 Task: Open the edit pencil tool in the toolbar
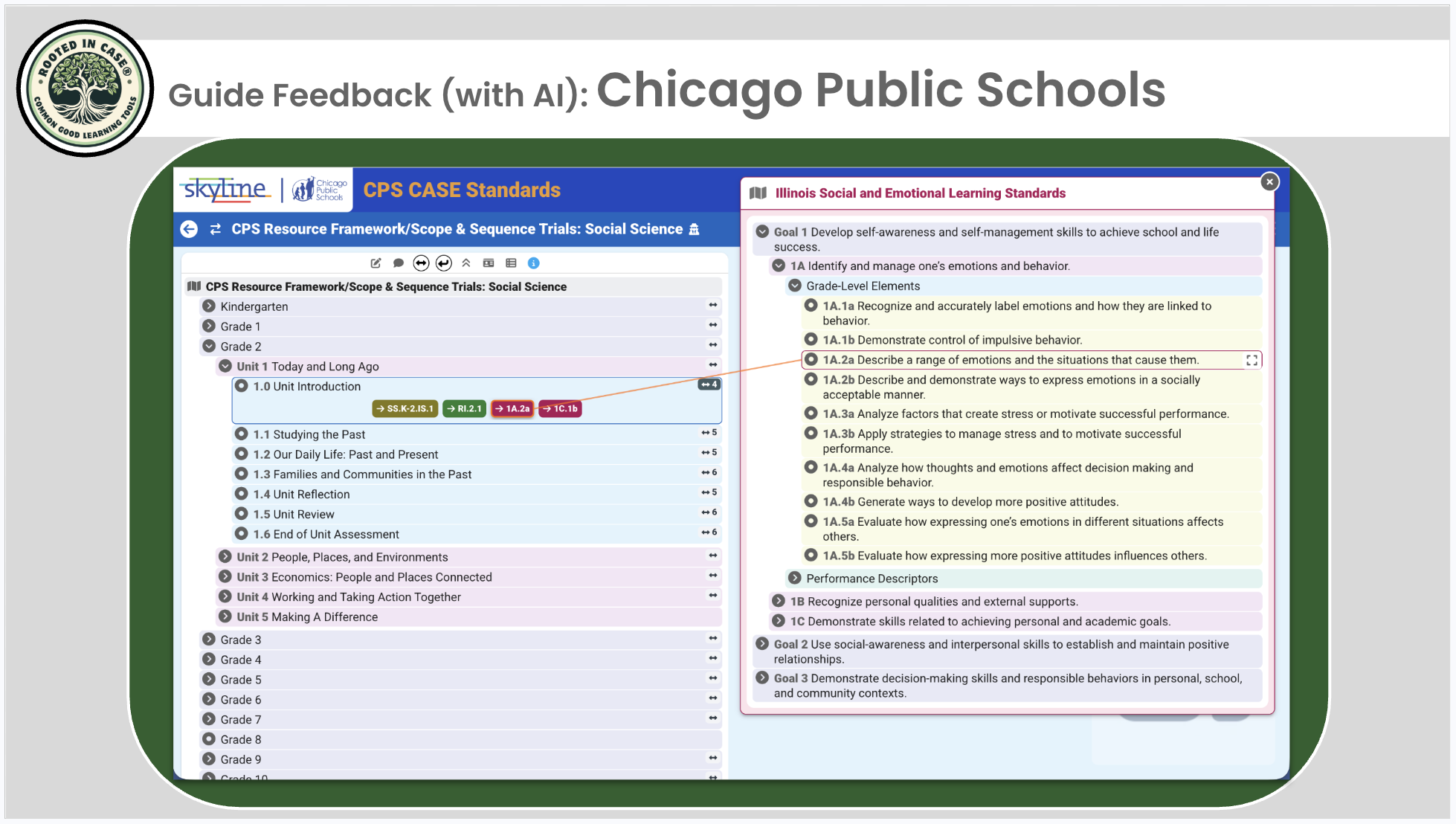pos(376,263)
